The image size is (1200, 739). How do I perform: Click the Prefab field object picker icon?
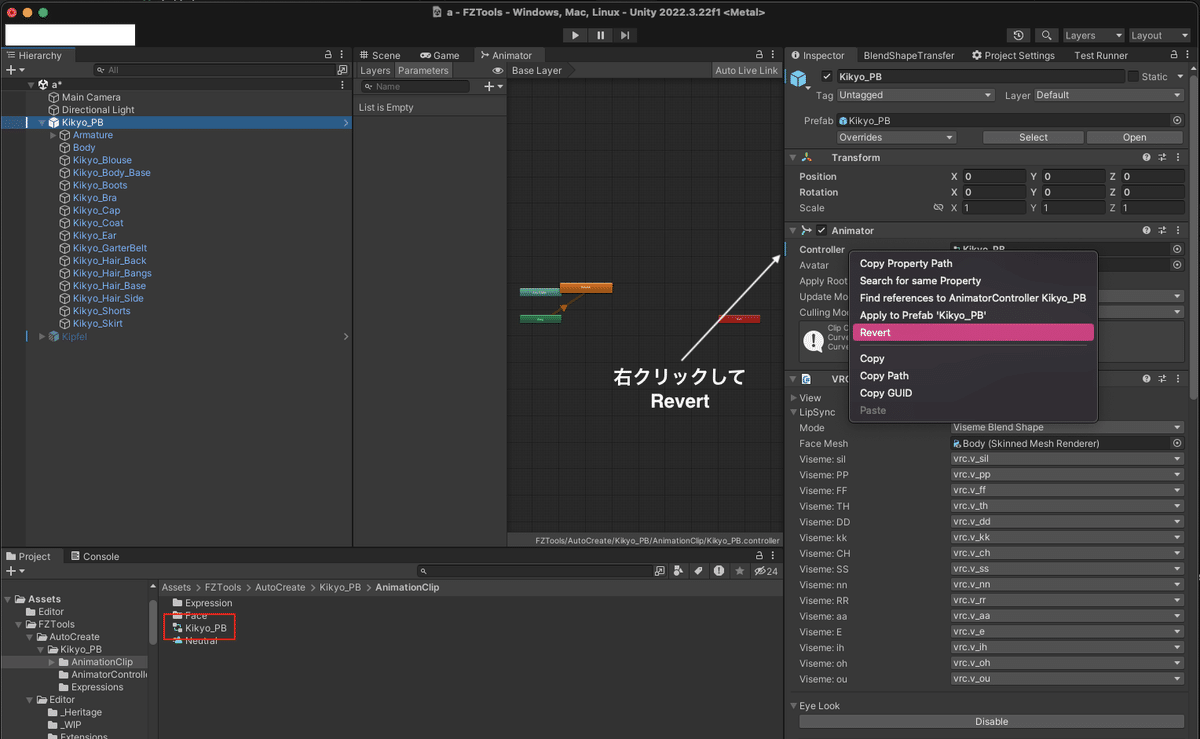tap(1177, 120)
